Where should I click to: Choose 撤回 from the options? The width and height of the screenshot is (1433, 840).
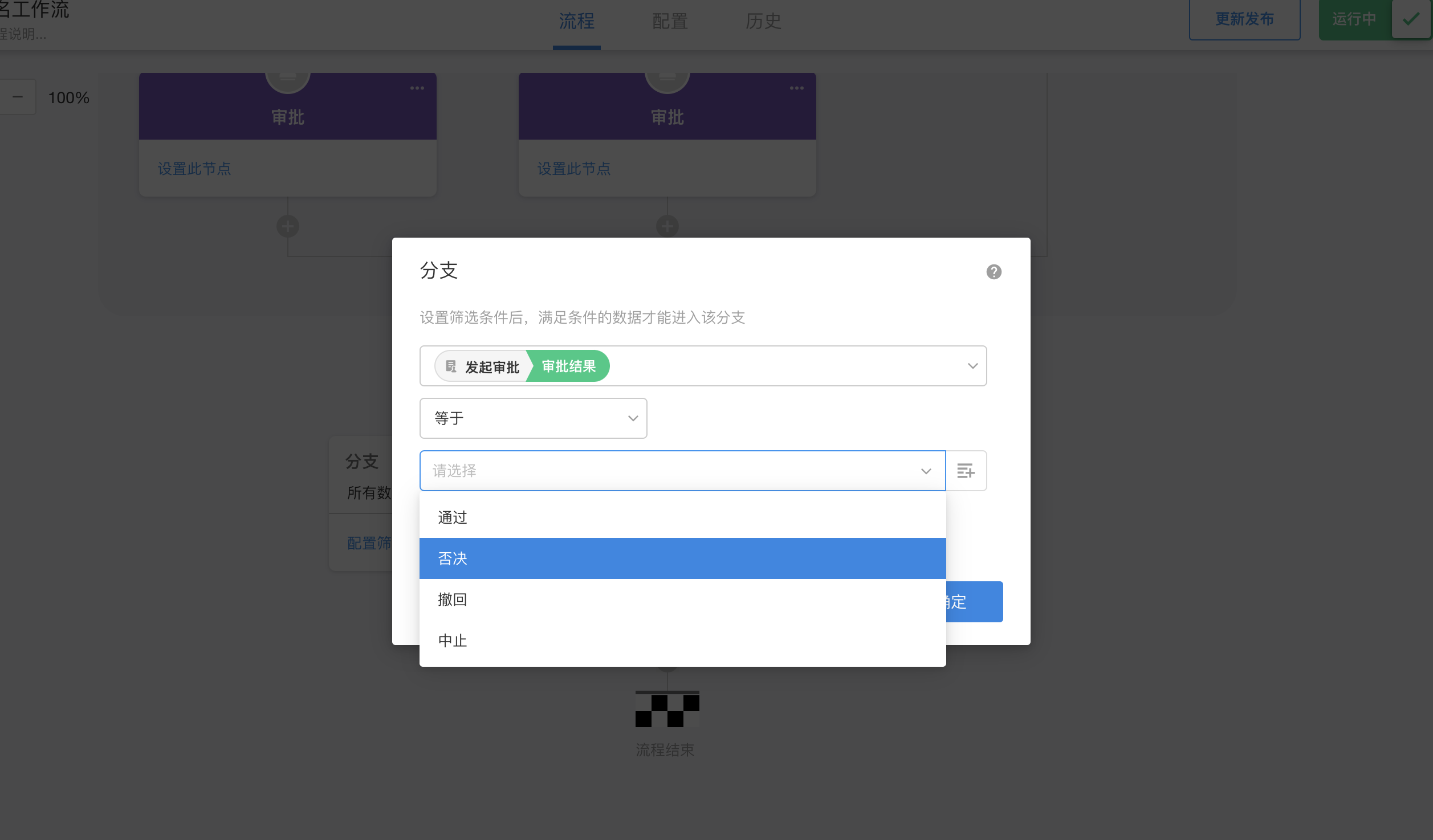coord(453,600)
